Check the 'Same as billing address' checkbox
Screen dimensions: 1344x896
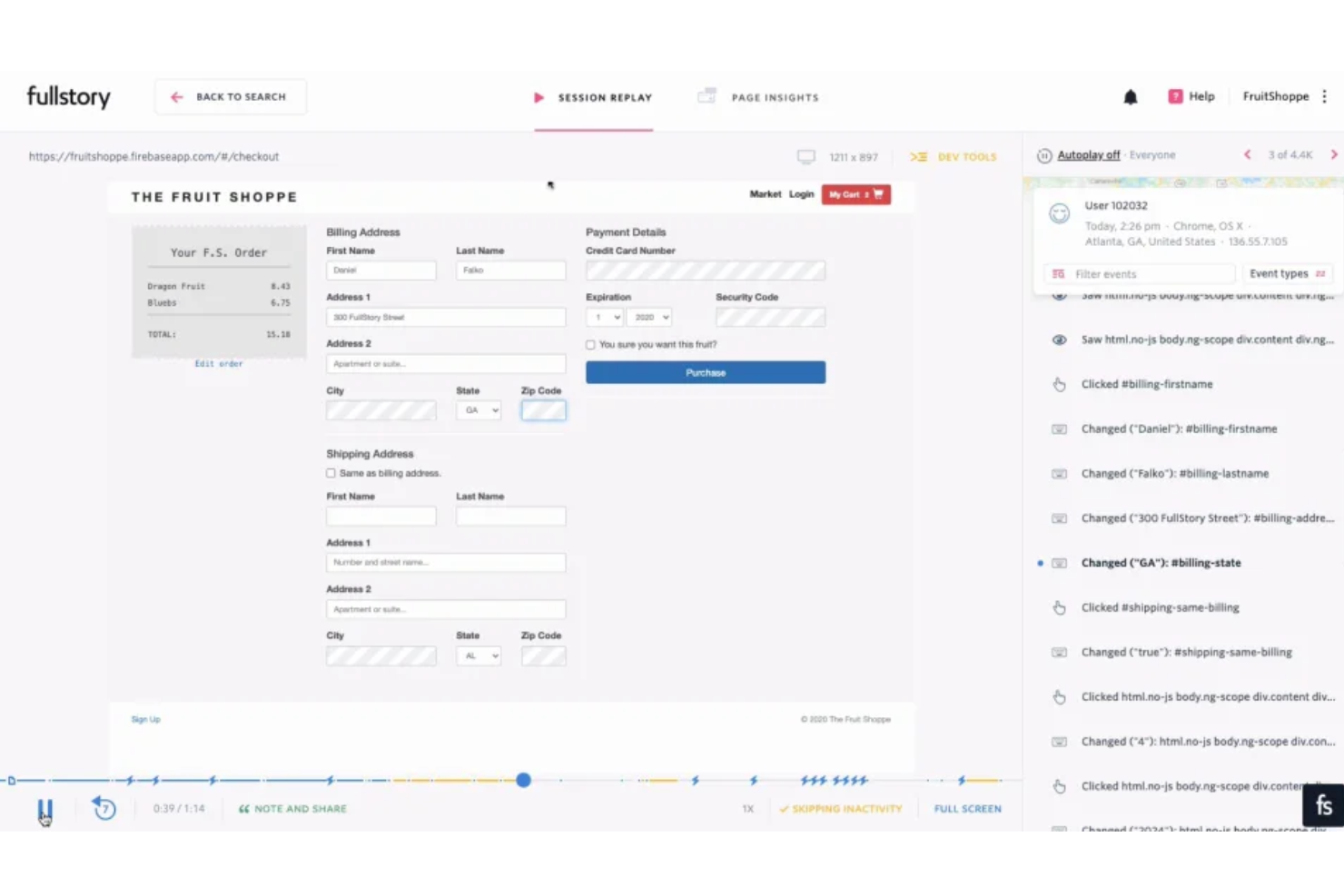pyautogui.click(x=331, y=472)
